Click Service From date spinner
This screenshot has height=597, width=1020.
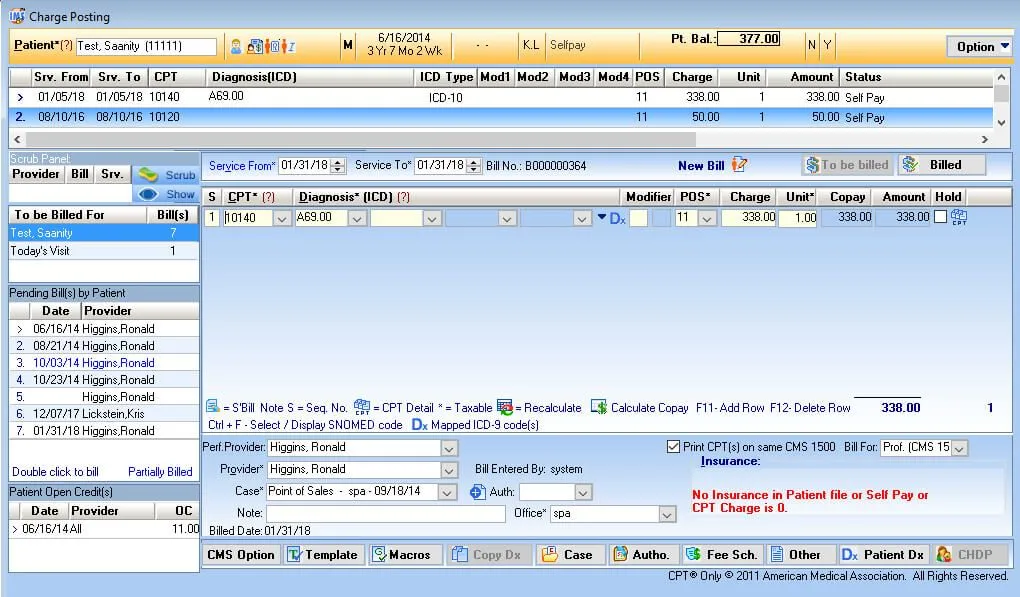coord(338,166)
